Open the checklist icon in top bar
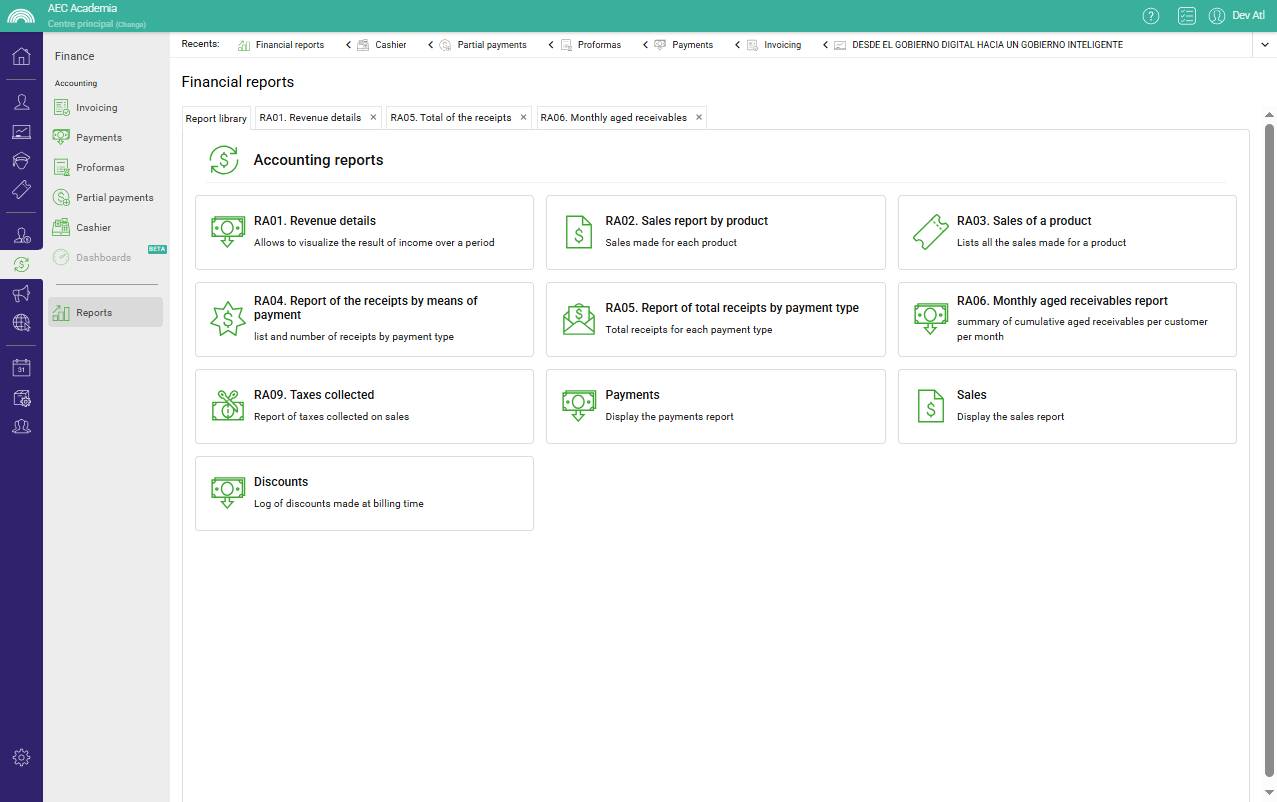Image resolution: width=1277 pixels, height=802 pixels. point(1186,15)
